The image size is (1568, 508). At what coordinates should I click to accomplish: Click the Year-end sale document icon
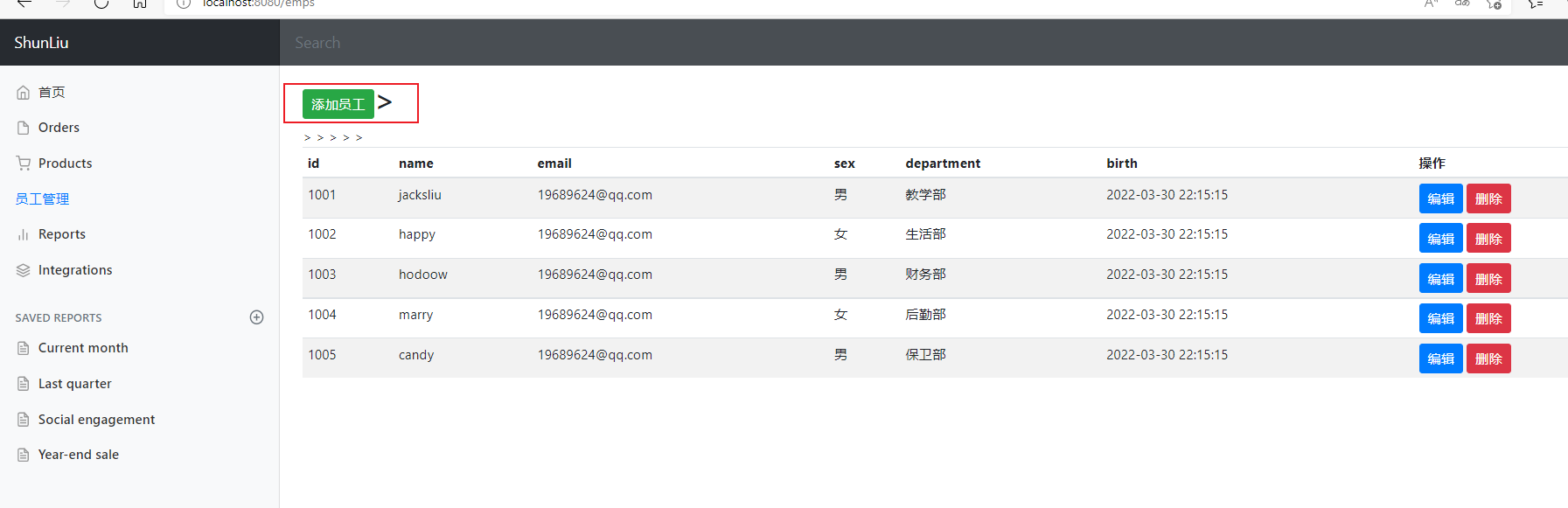coord(24,455)
